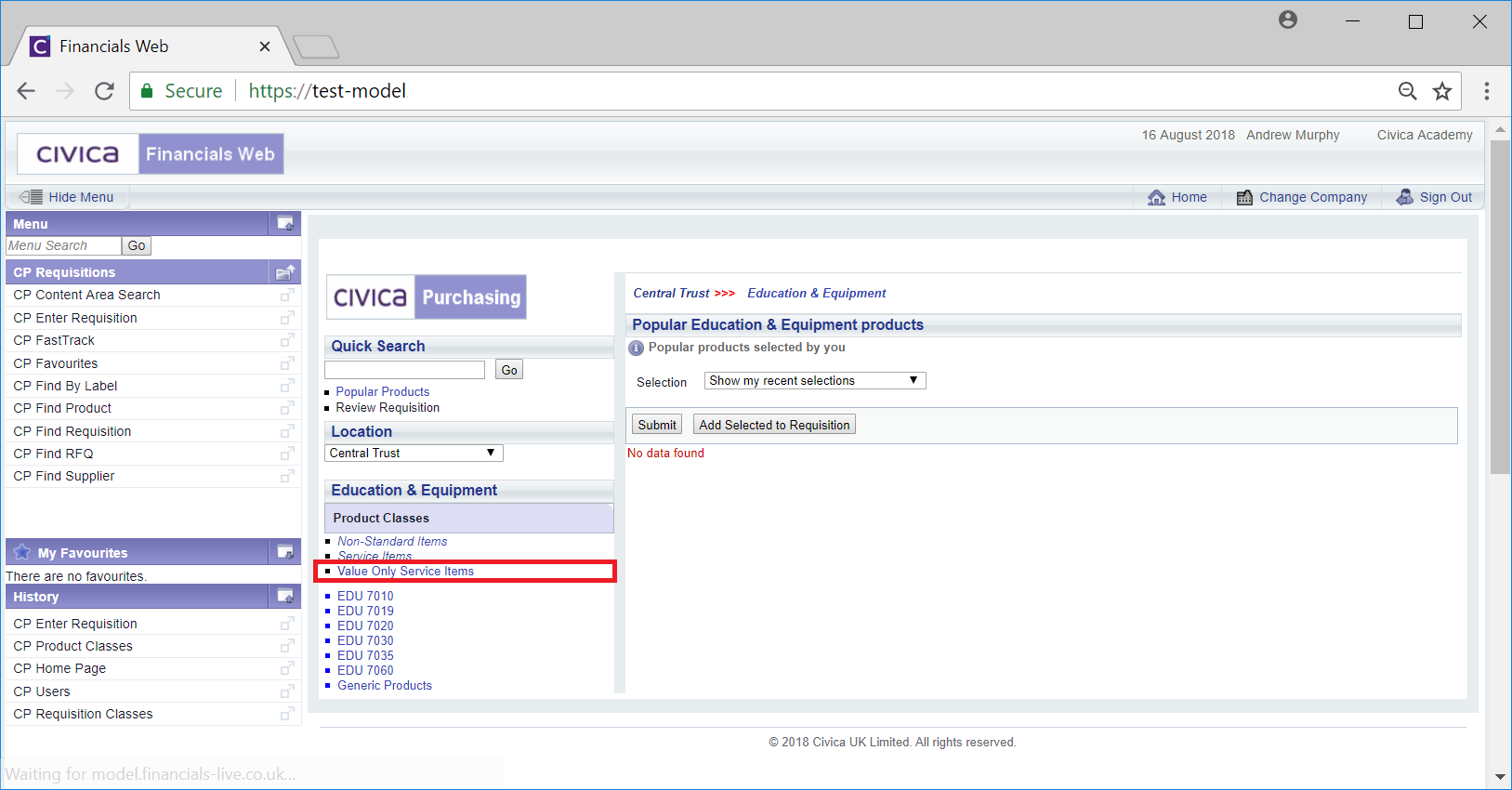The height and width of the screenshot is (790, 1512).
Task: Click the page vertical scrollbar thumb
Action: [x=1500, y=308]
